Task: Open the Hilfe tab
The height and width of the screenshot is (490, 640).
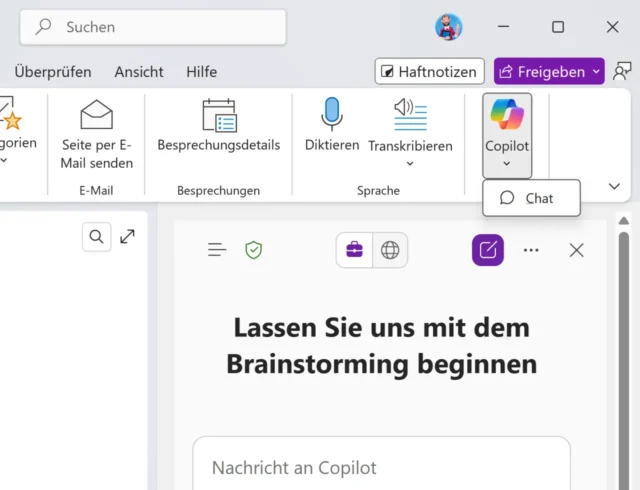Action: point(202,72)
